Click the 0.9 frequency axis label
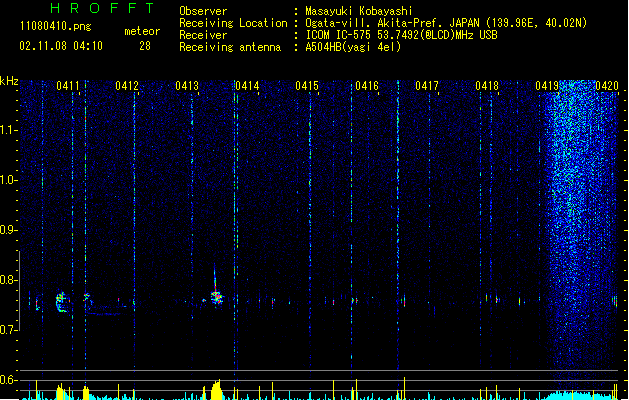629x400 pixels. pos(9,230)
